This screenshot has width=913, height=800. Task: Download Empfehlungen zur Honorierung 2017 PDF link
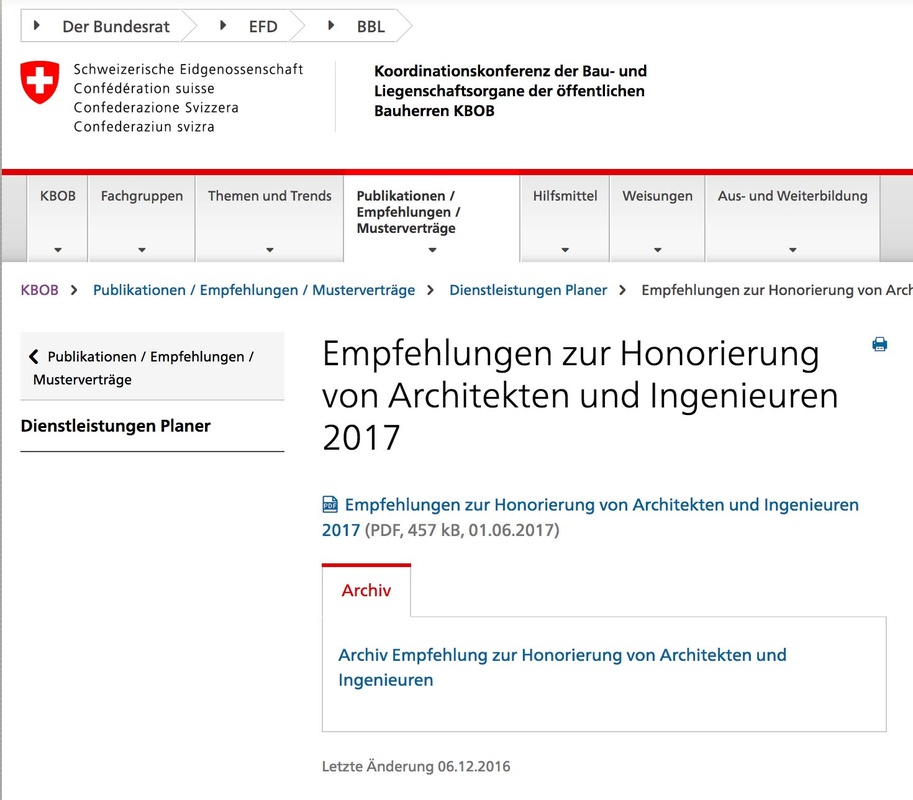tap(590, 517)
